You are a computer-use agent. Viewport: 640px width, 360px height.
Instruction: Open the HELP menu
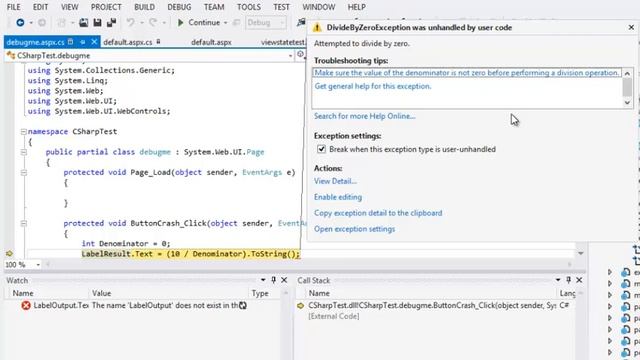point(356,7)
